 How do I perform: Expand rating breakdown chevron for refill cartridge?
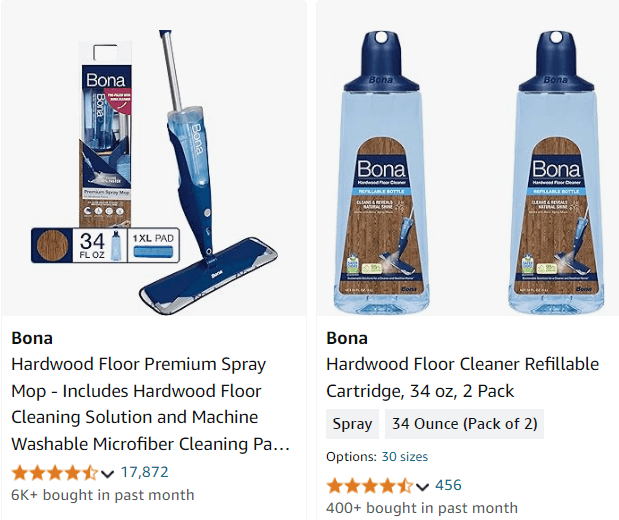[423, 486]
